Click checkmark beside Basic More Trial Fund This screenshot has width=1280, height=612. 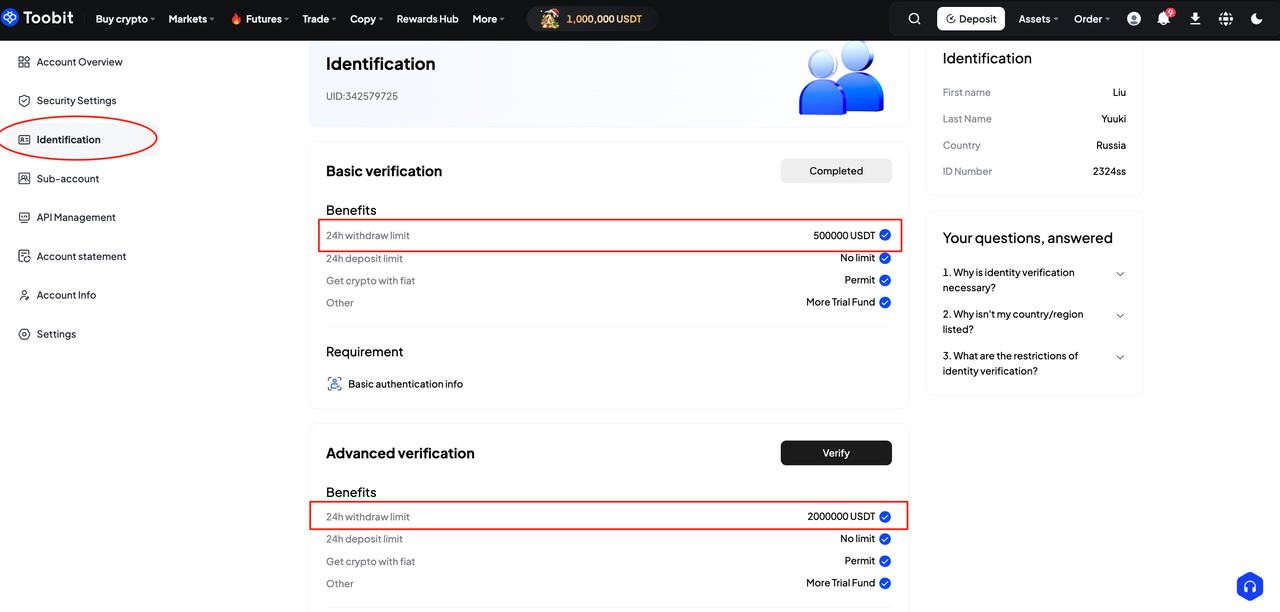[885, 302]
